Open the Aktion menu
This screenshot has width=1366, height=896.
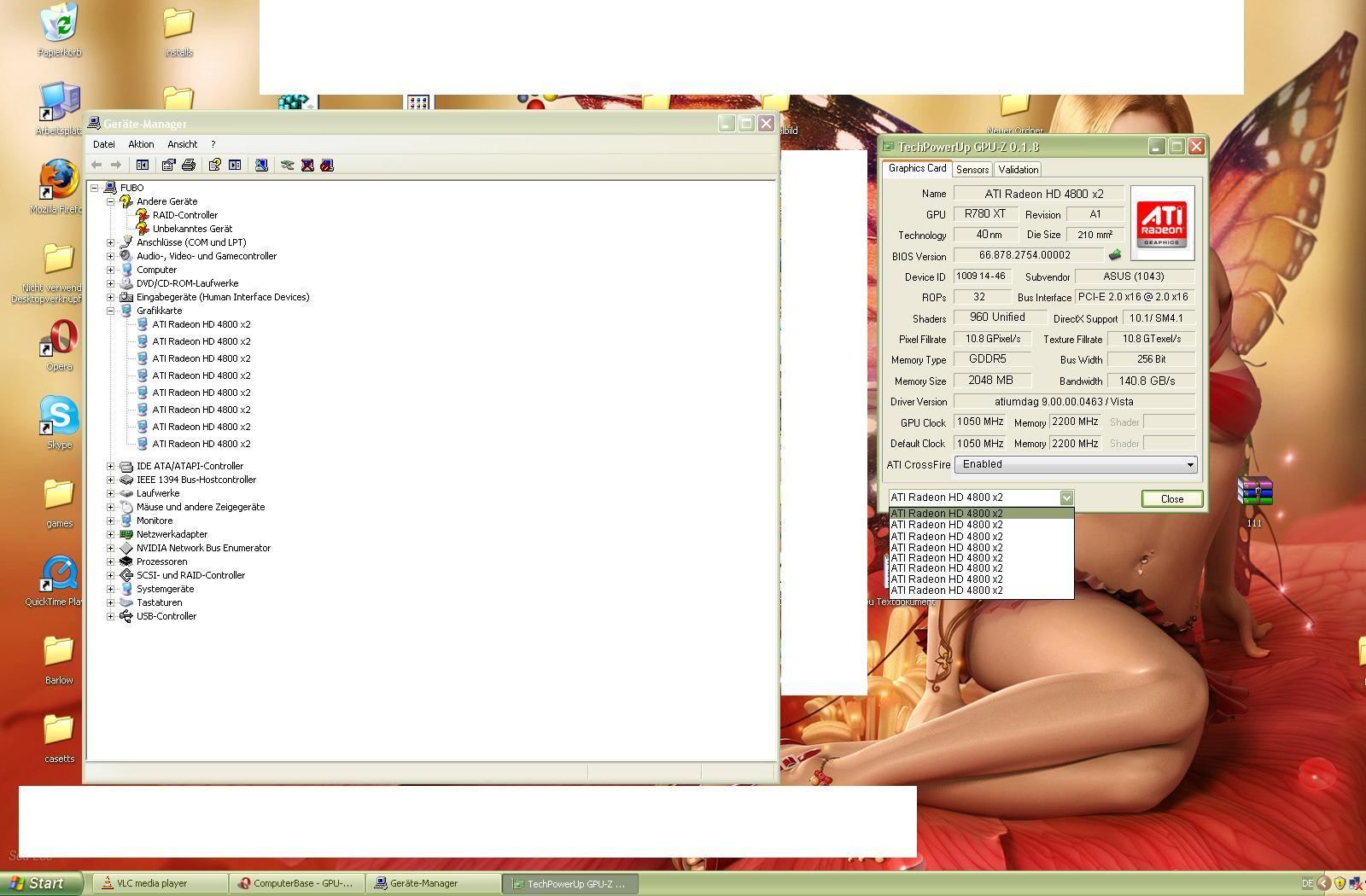tap(141, 144)
